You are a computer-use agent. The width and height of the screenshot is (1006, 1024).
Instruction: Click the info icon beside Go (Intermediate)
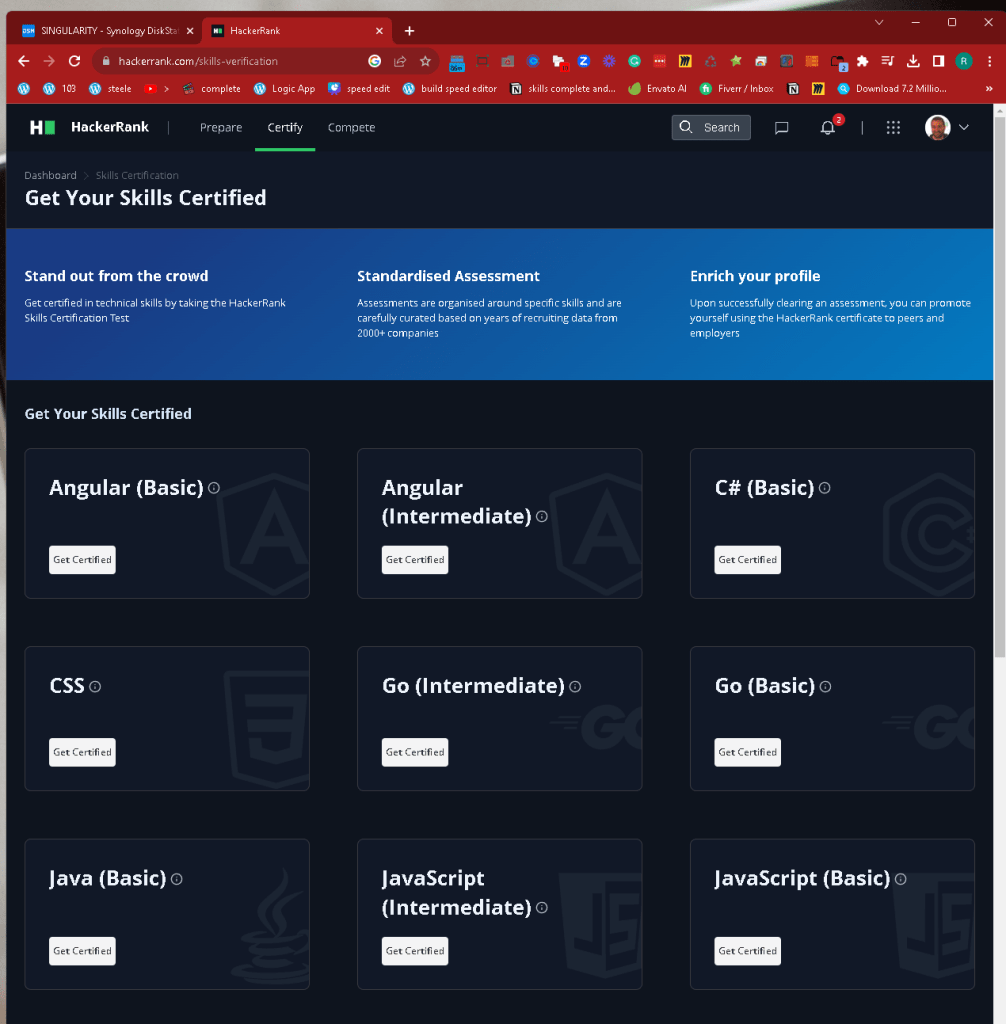tap(575, 686)
